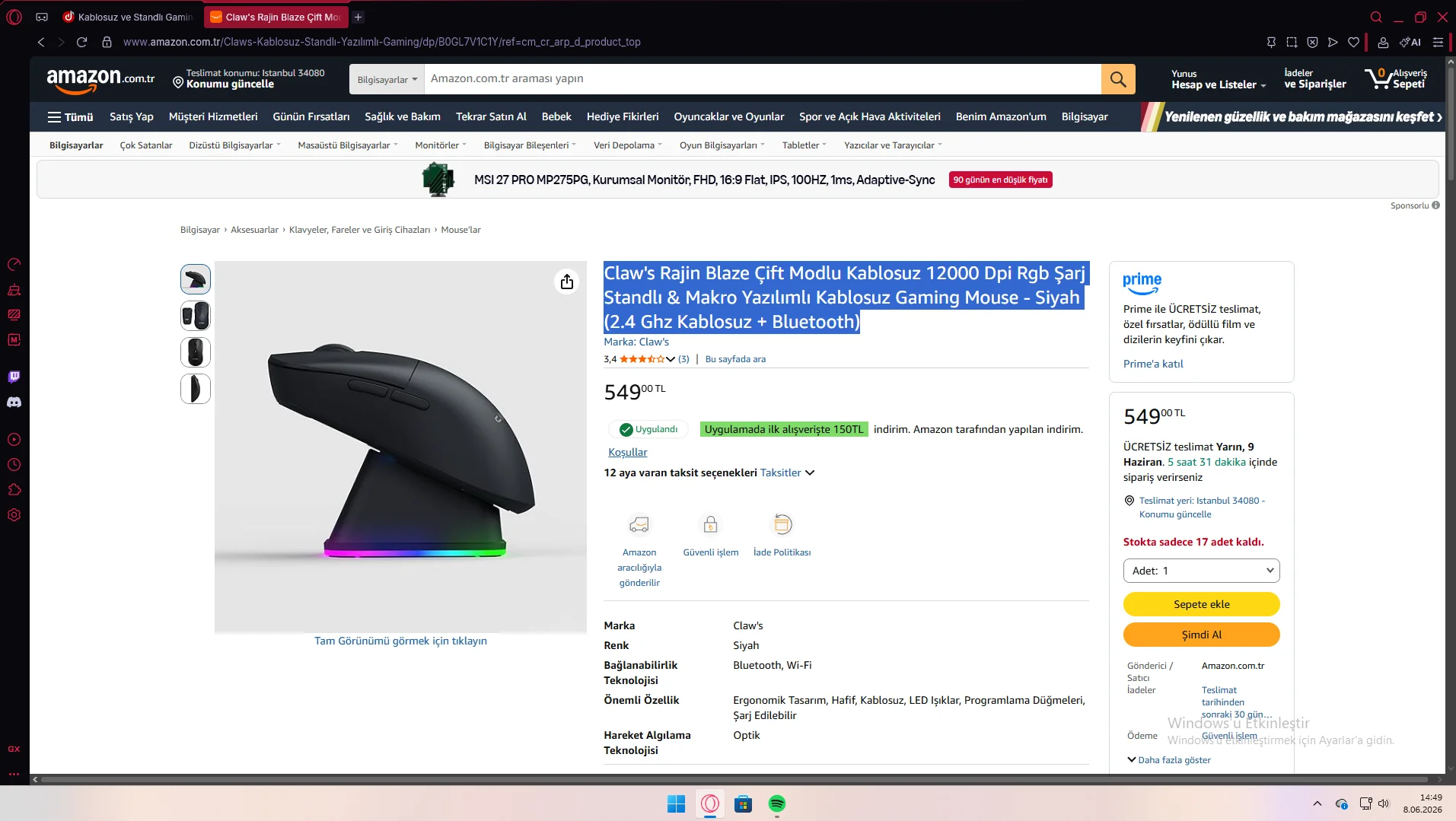
Task: Focus the Amazon search input field
Action: (763, 79)
